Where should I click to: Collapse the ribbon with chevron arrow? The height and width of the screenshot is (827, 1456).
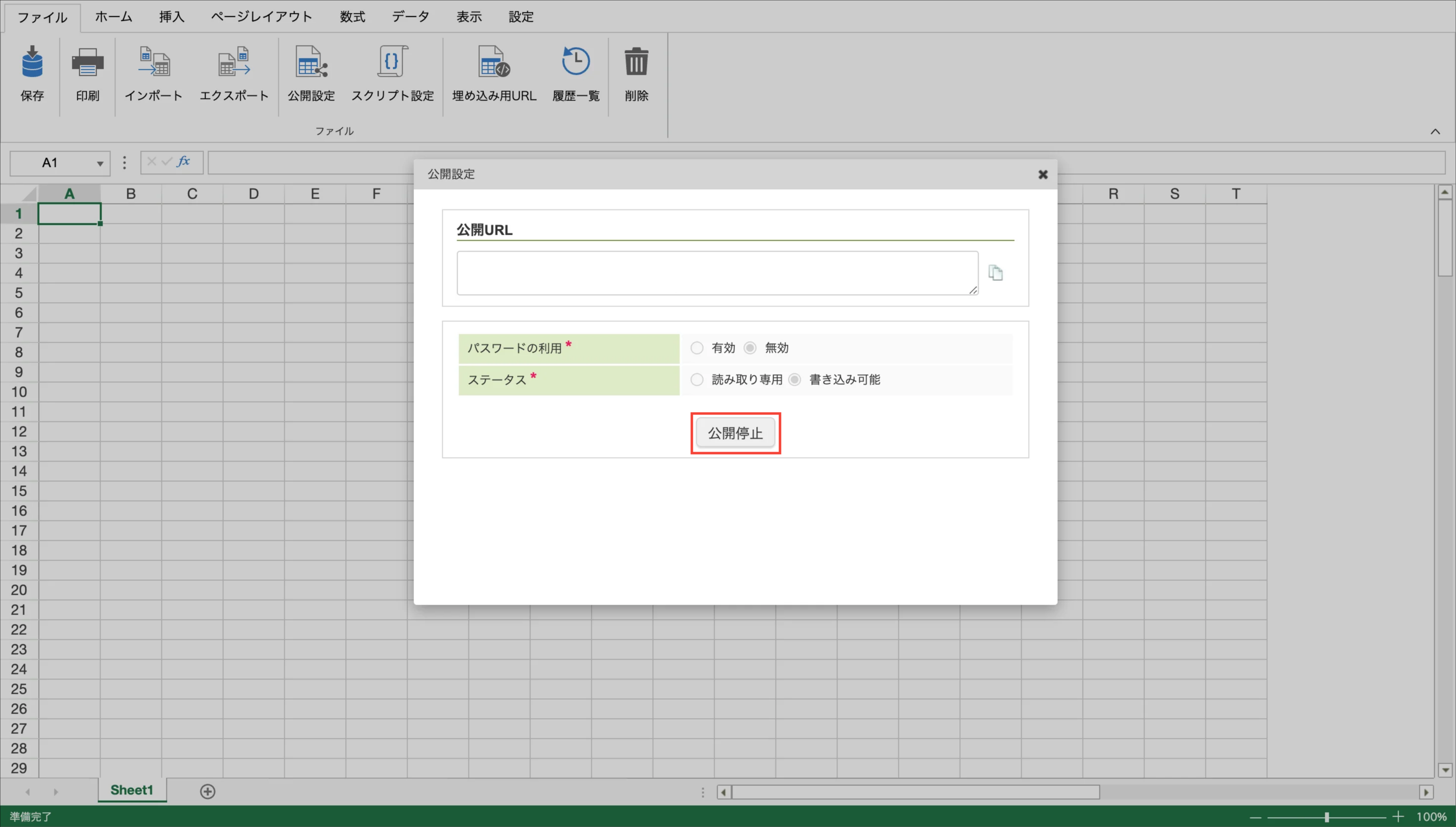[x=1435, y=132]
